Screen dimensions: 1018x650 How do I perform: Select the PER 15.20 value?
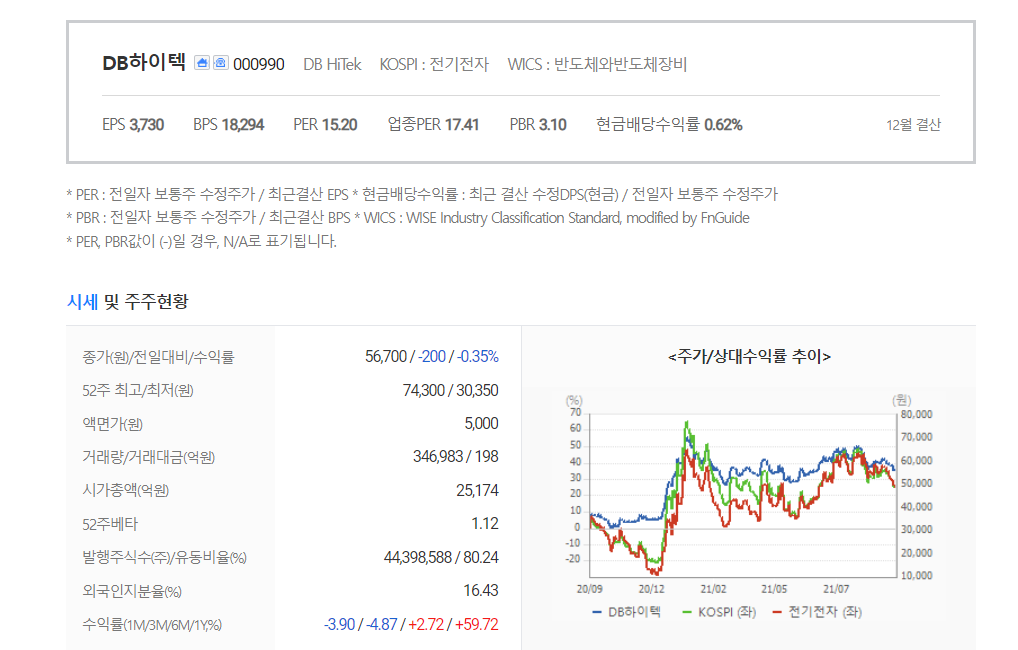[x=325, y=125]
